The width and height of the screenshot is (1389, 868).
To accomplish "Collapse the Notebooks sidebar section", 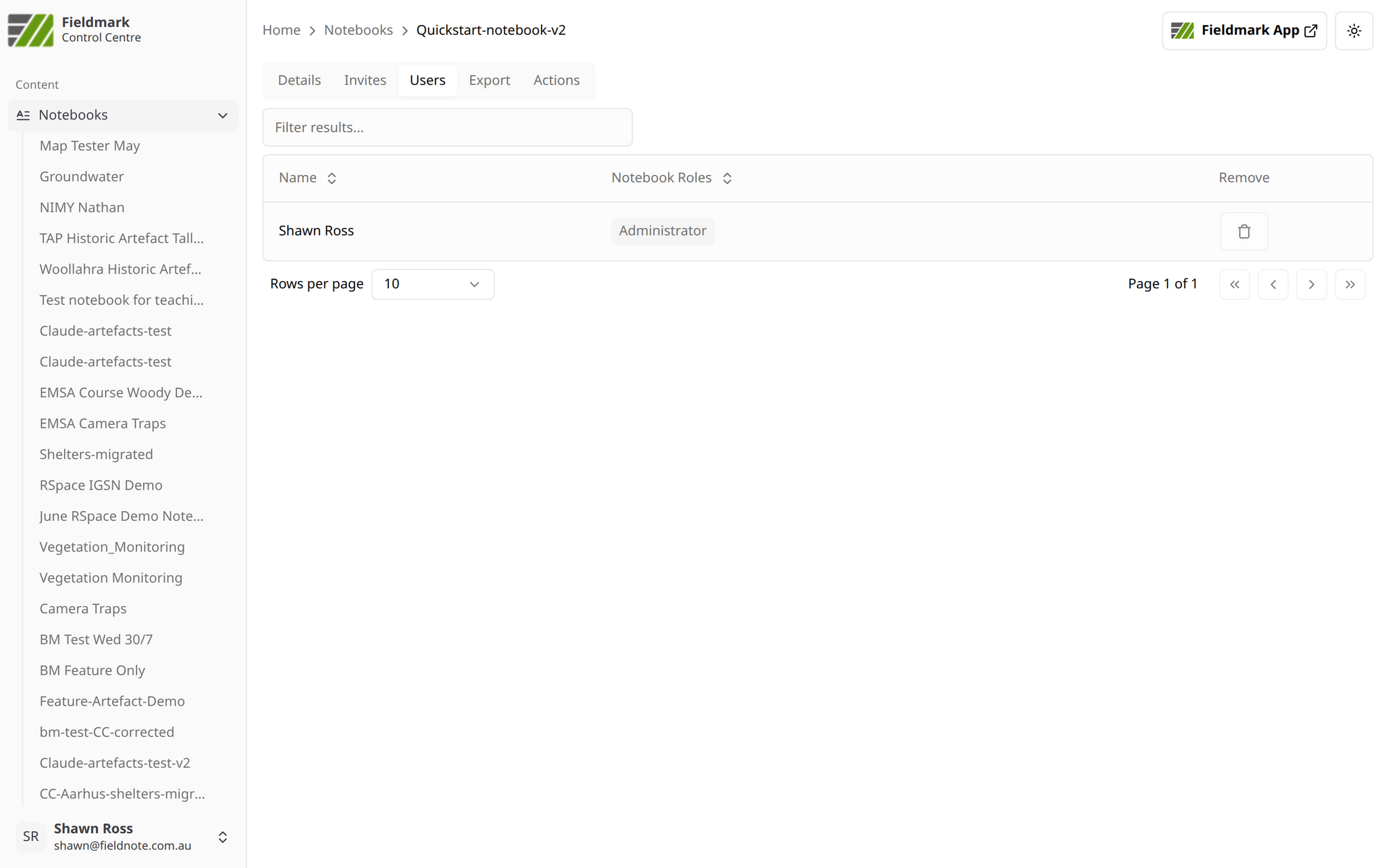I will click(x=222, y=115).
